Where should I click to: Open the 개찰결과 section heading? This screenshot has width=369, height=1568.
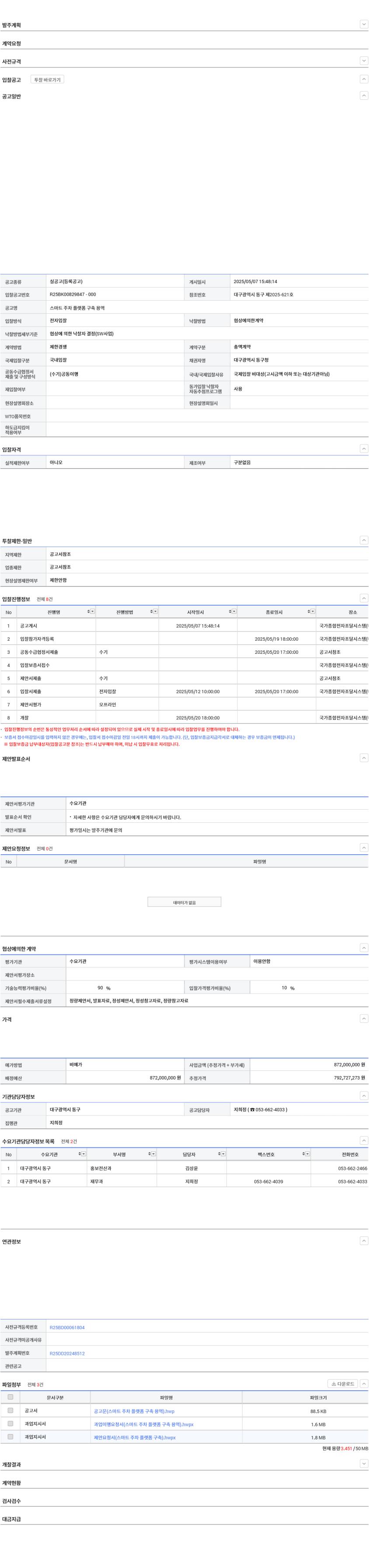pos(11,1465)
